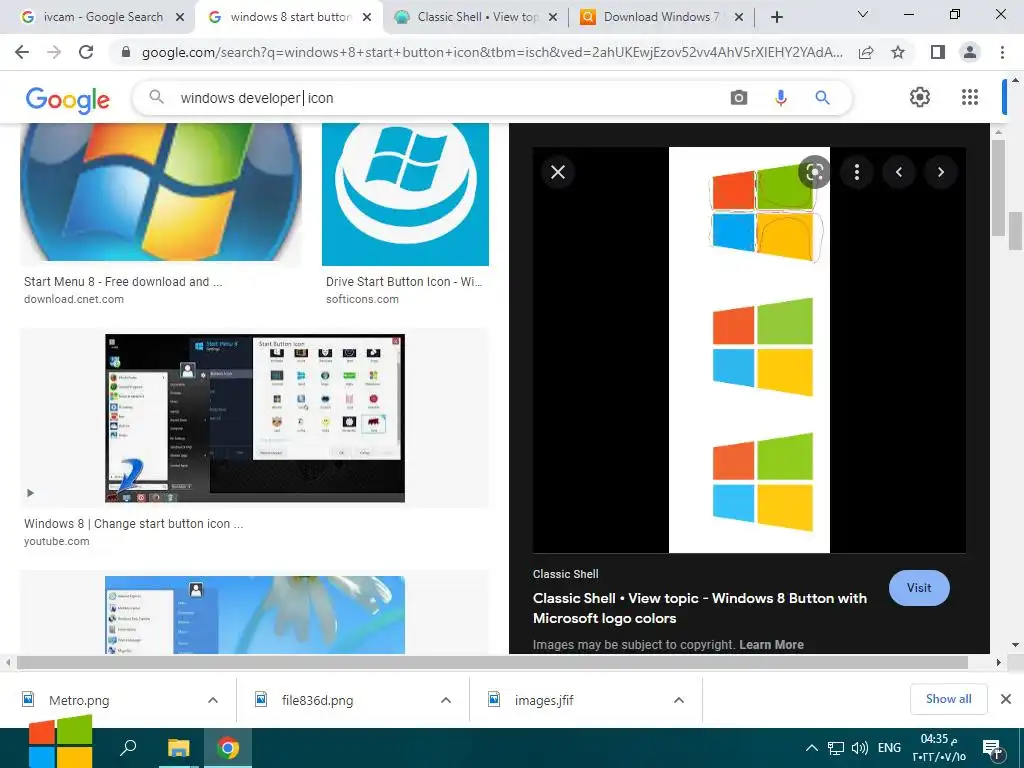The width and height of the screenshot is (1024, 768).
Task: Open tab search chevron in title bar
Action: coord(862,14)
